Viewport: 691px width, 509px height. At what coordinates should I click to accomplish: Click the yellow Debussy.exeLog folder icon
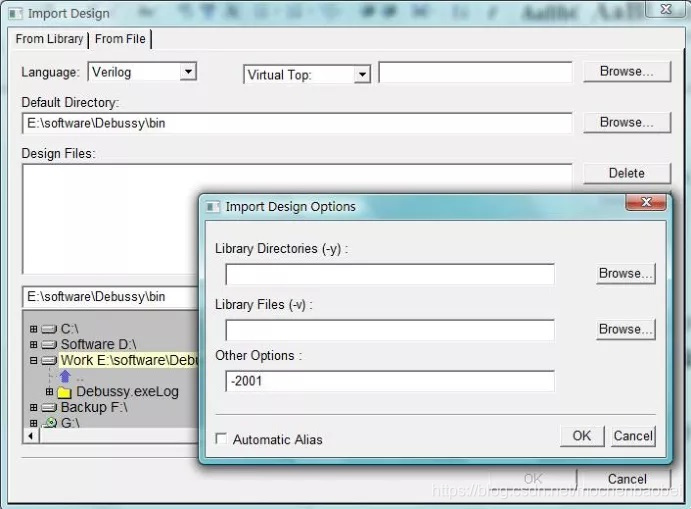pyautogui.click(x=65, y=392)
